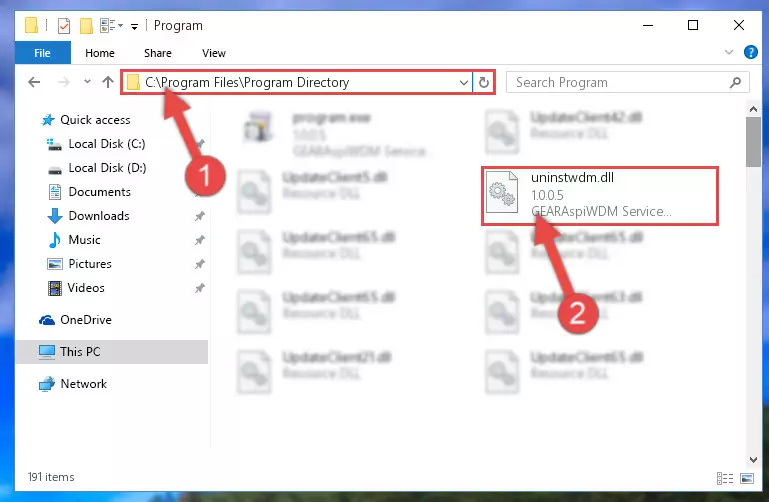The image size is (769, 502).
Task: Click the Music note icon
Action: [55, 240]
